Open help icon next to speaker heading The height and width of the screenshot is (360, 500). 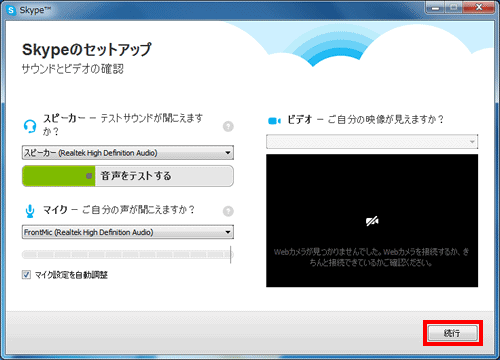[x=228, y=126]
